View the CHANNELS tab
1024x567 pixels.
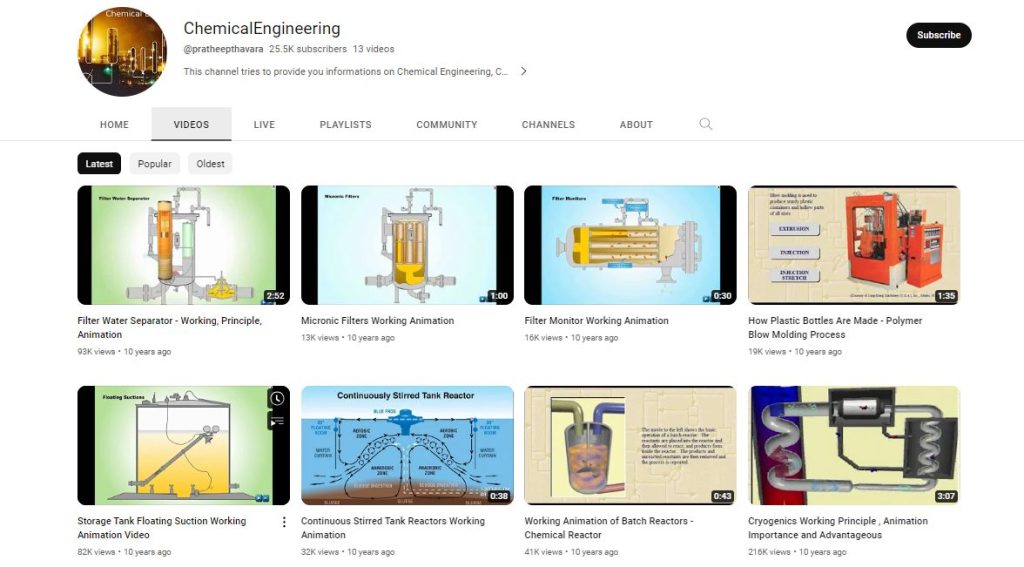coord(549,124)
